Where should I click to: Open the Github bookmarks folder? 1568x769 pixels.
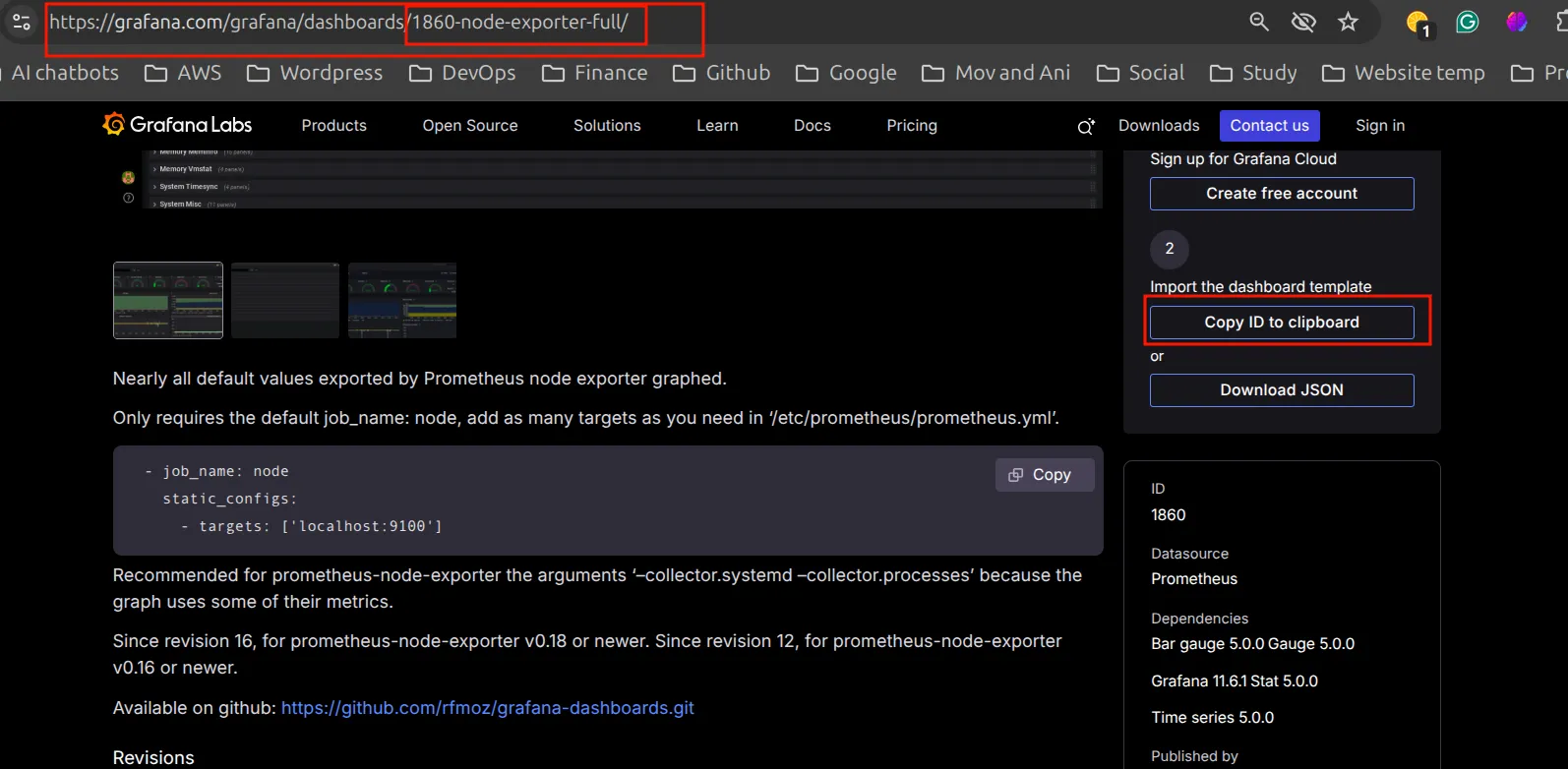click(x=721, y=73)
